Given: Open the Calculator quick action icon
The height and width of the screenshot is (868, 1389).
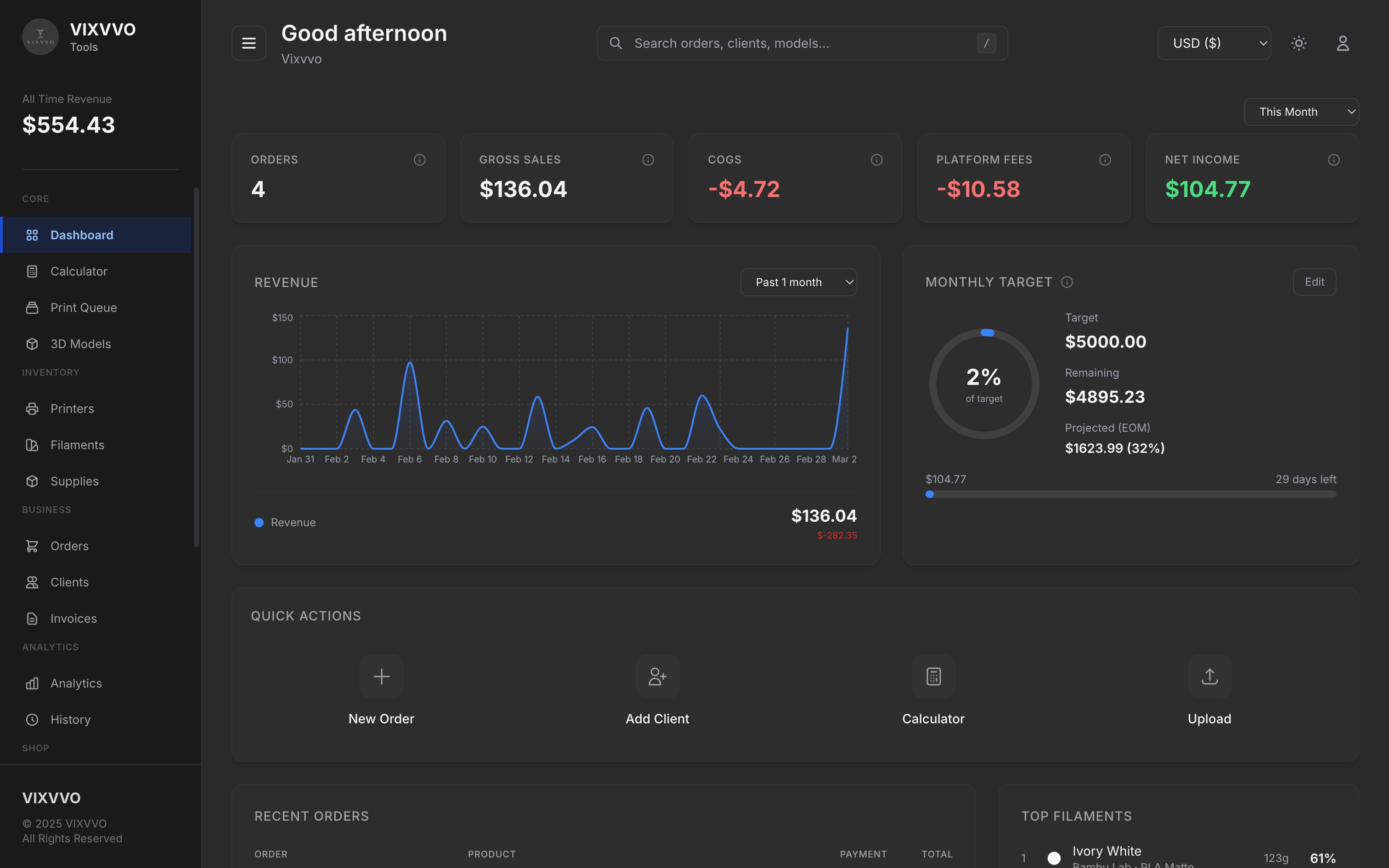Looking at the screenshot, I should coord(933,676).
